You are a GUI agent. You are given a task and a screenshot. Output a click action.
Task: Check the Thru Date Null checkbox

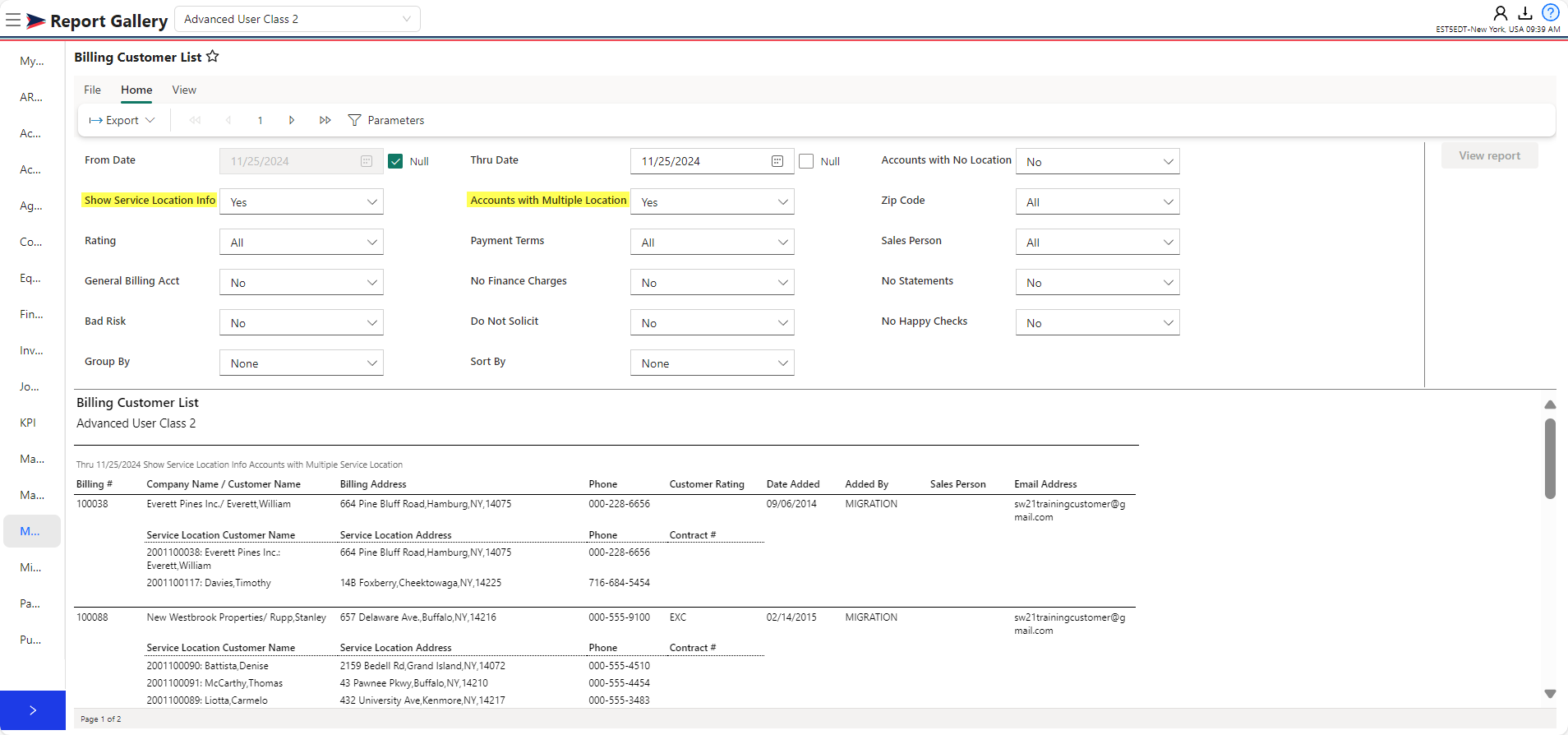806,161
